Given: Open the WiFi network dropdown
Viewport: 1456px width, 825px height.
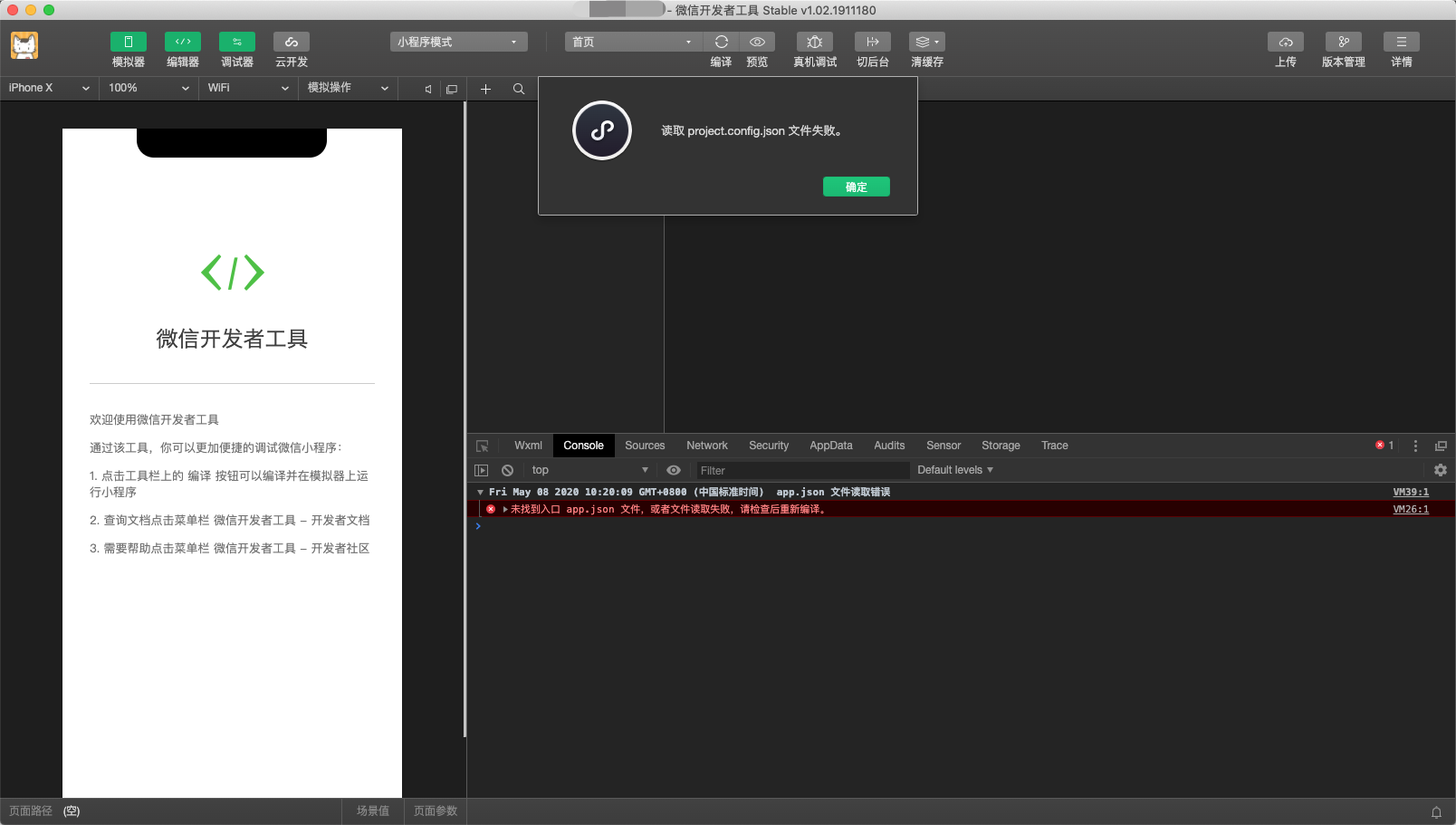Looking at the screenshot, I should (249, 88).
